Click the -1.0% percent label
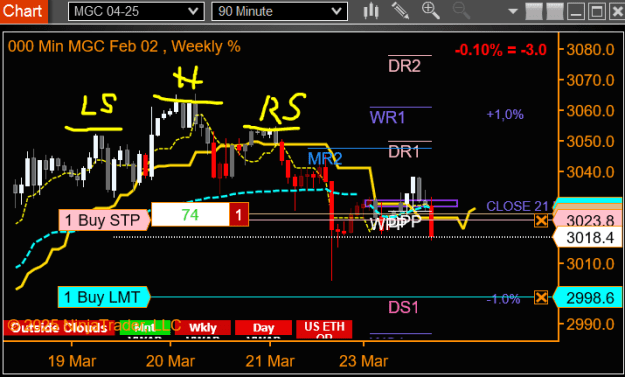The image size is (625, 377). pos(503,299)
